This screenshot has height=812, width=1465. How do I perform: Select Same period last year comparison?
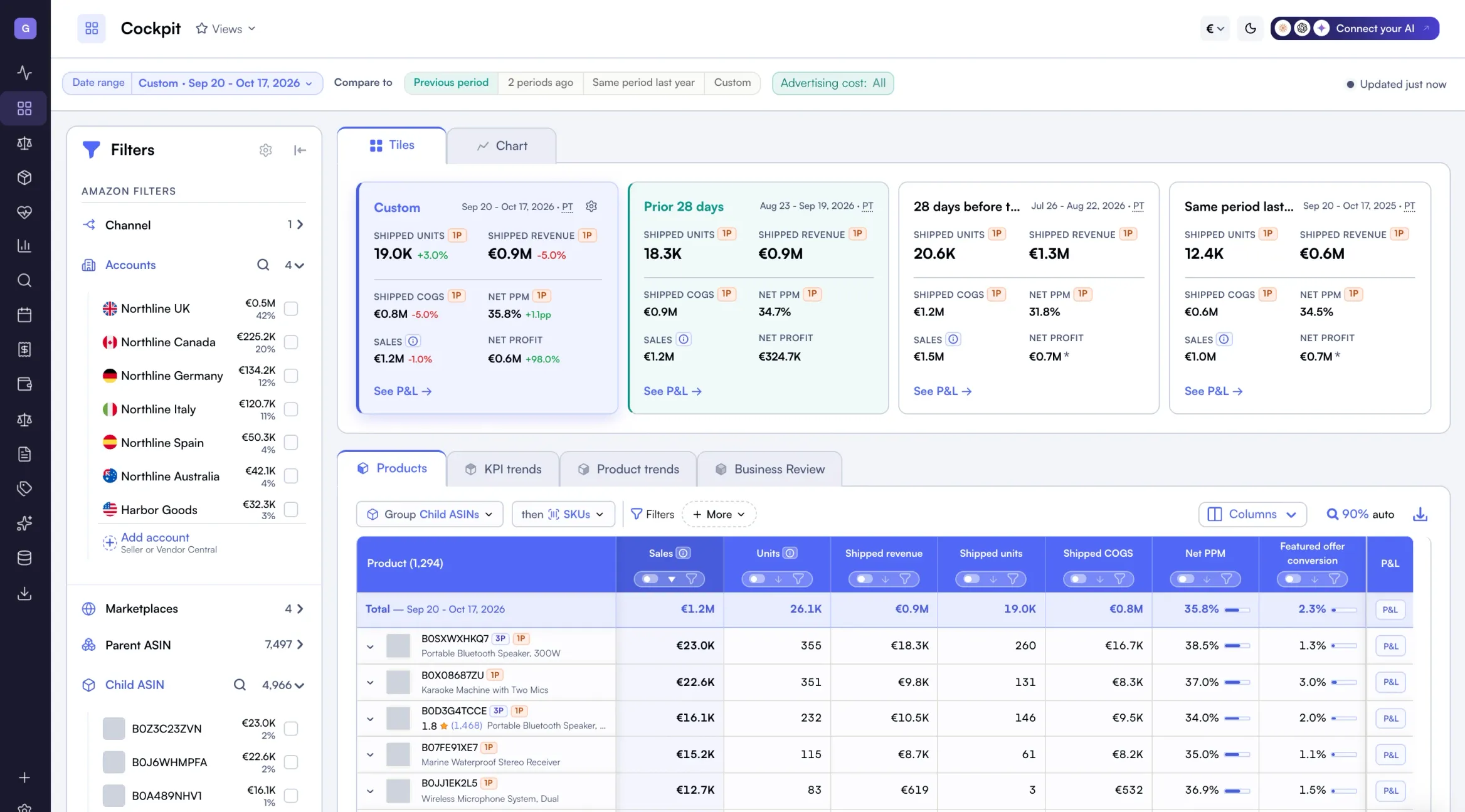click(643, 83)
